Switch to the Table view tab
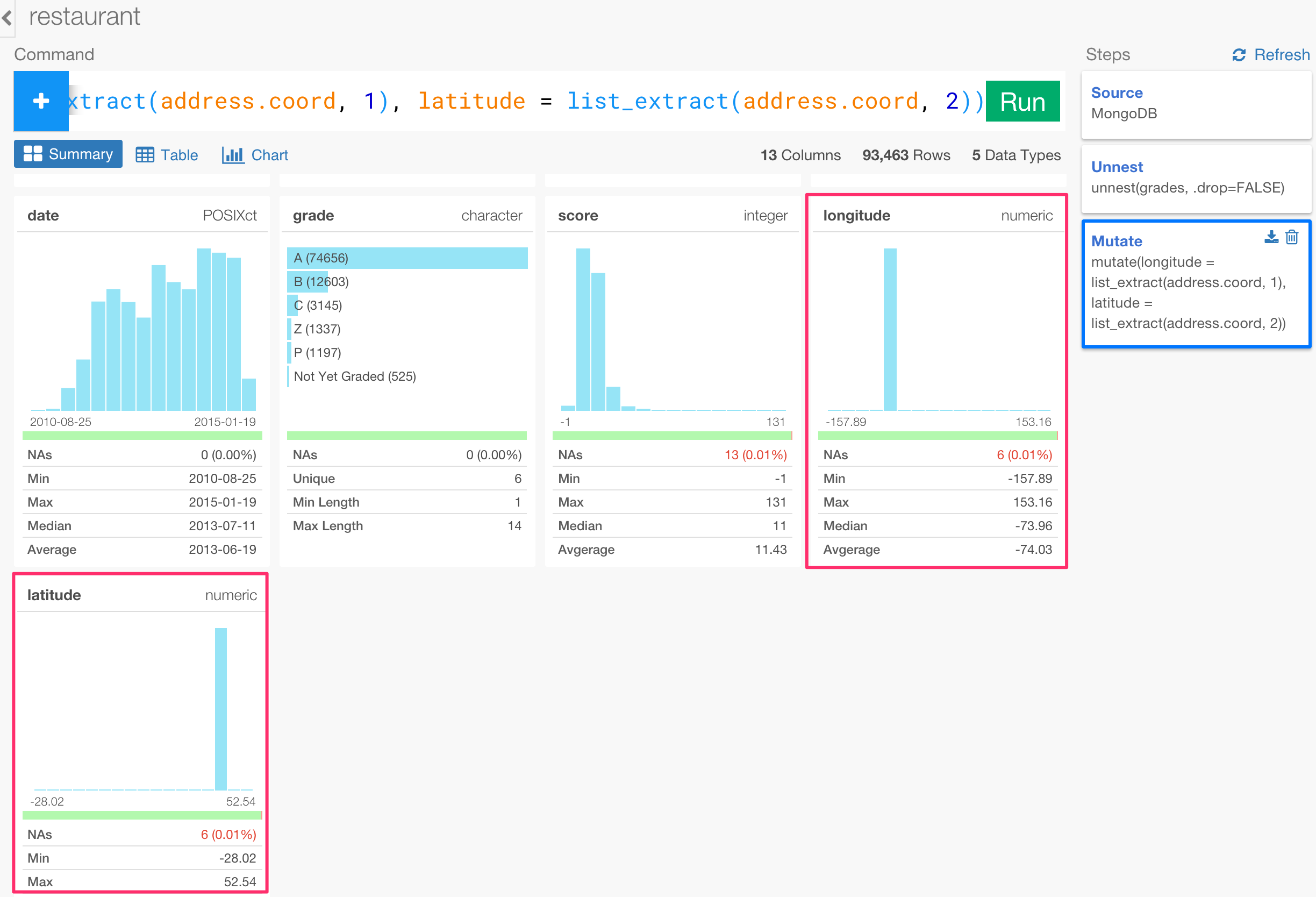Screen dimensions: 1316x897 (167, 154)
